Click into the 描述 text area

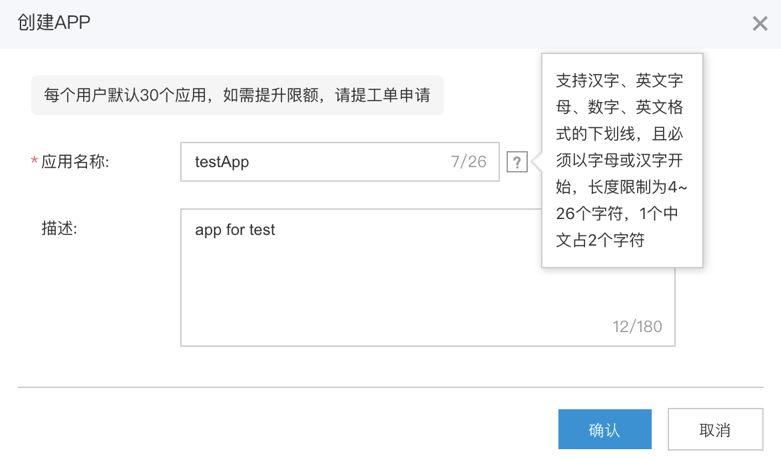[427, 277]
